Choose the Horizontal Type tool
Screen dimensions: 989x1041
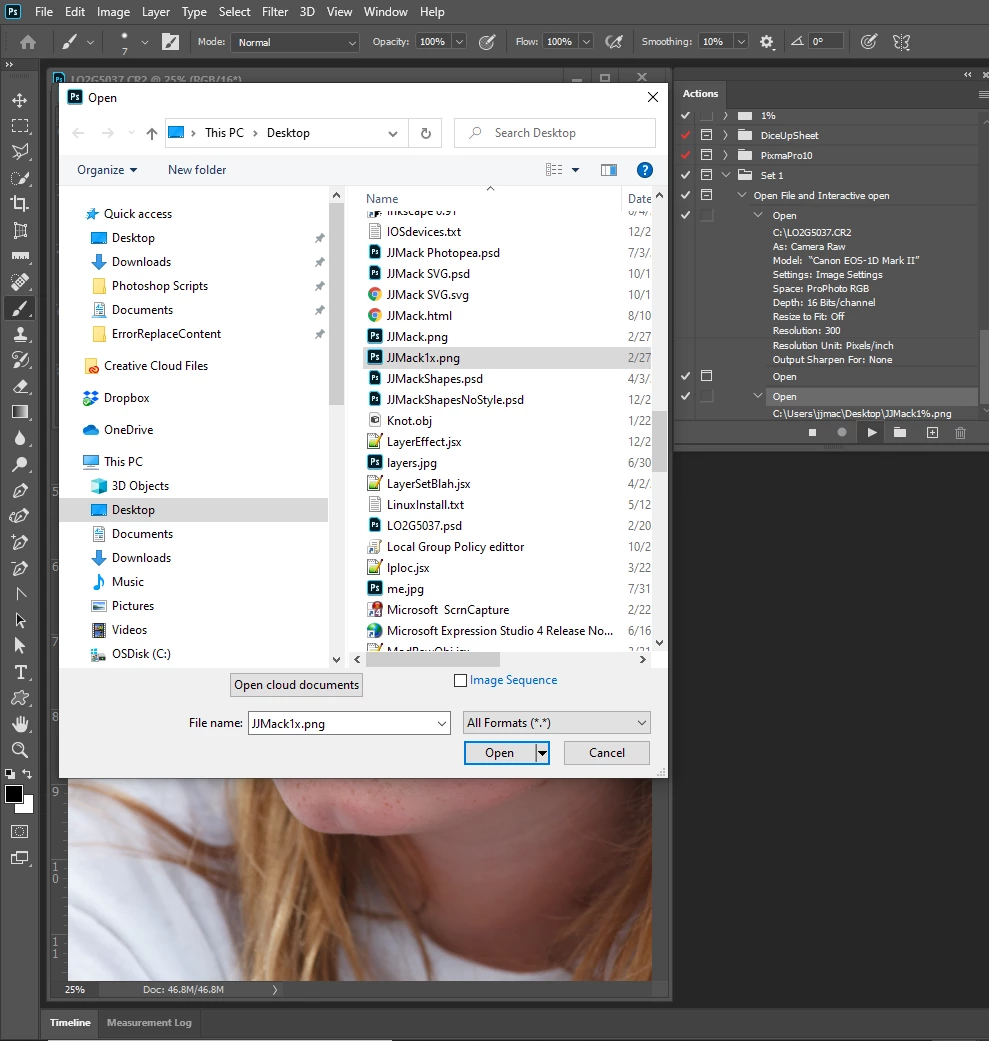[20, 673]
